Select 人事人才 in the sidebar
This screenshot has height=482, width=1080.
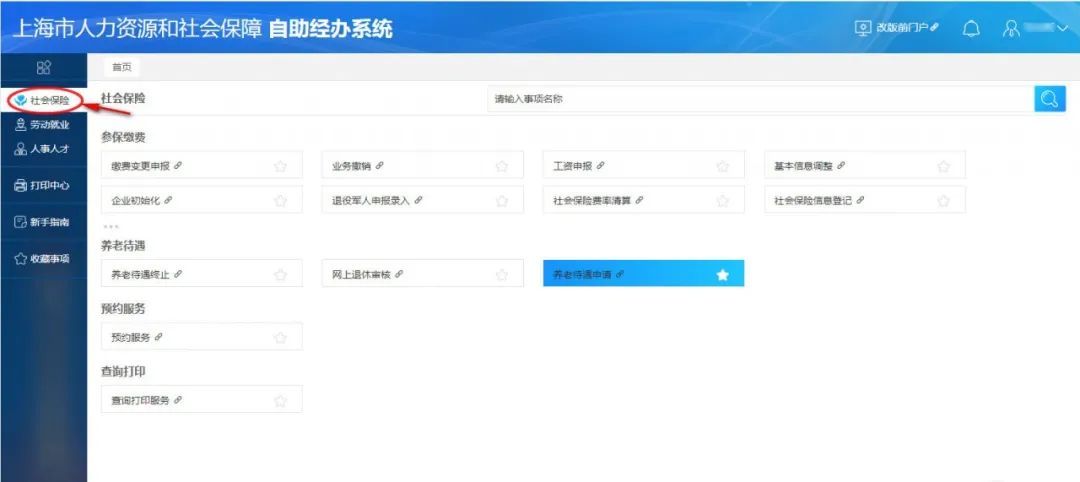[x=43, y=149]
